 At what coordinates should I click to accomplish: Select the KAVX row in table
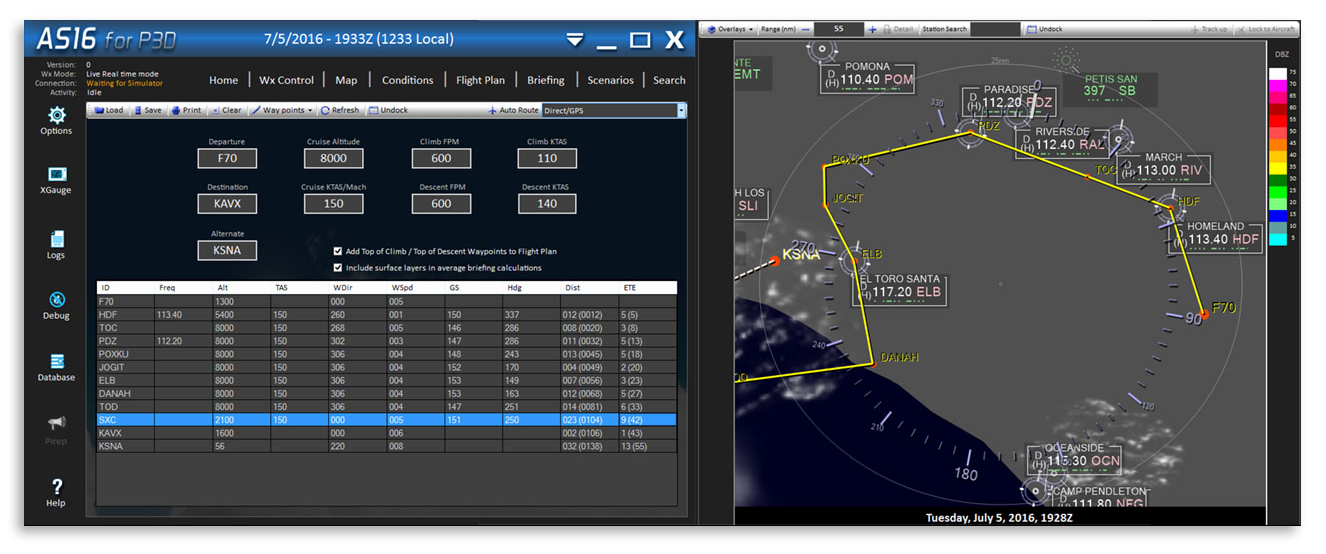point(386,433)
